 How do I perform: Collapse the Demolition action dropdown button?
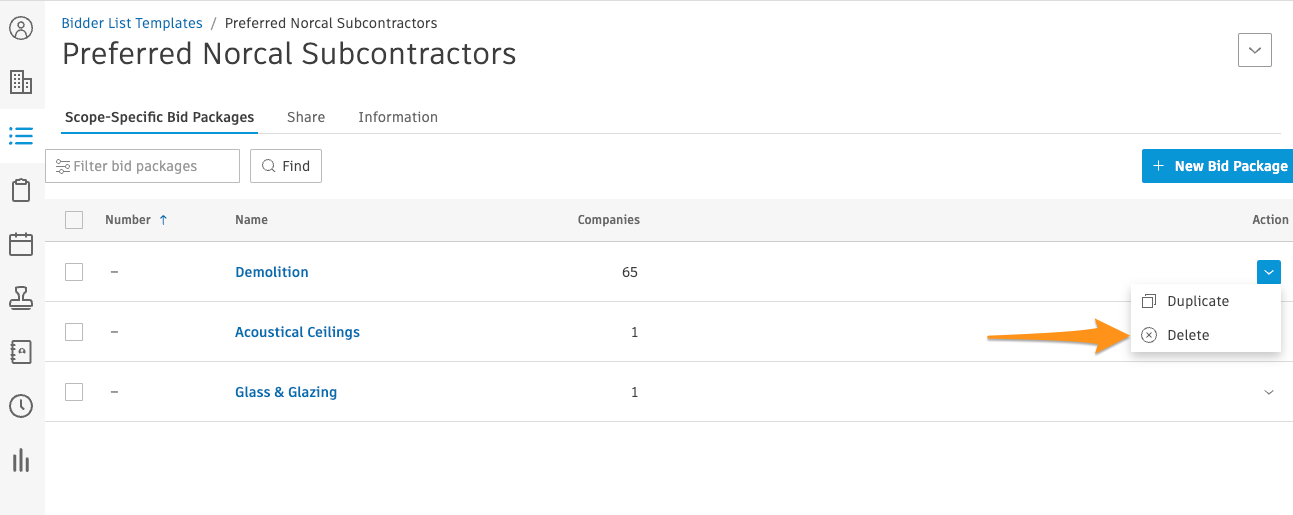pyautogui.click(x=1269, y=272)
